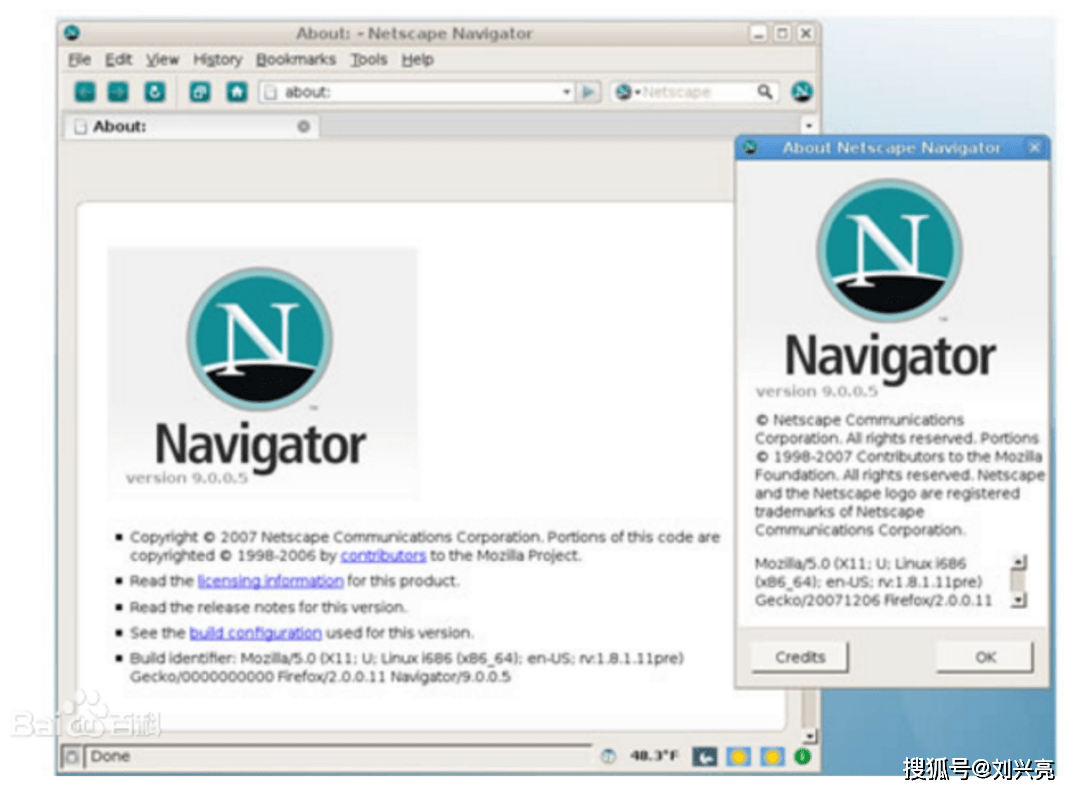Select the About: tab
Image resolution: width=1080 pixels, height=793 pixels.
pos(192,126)
